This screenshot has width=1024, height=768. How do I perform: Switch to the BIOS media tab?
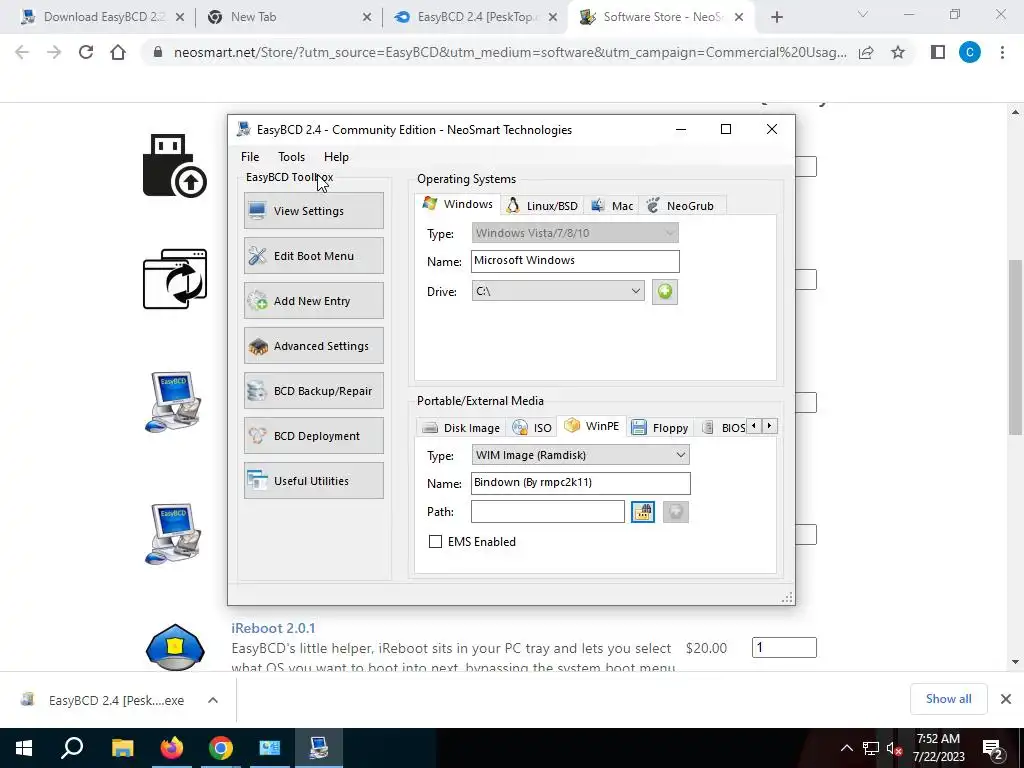[x=724, y=428]
